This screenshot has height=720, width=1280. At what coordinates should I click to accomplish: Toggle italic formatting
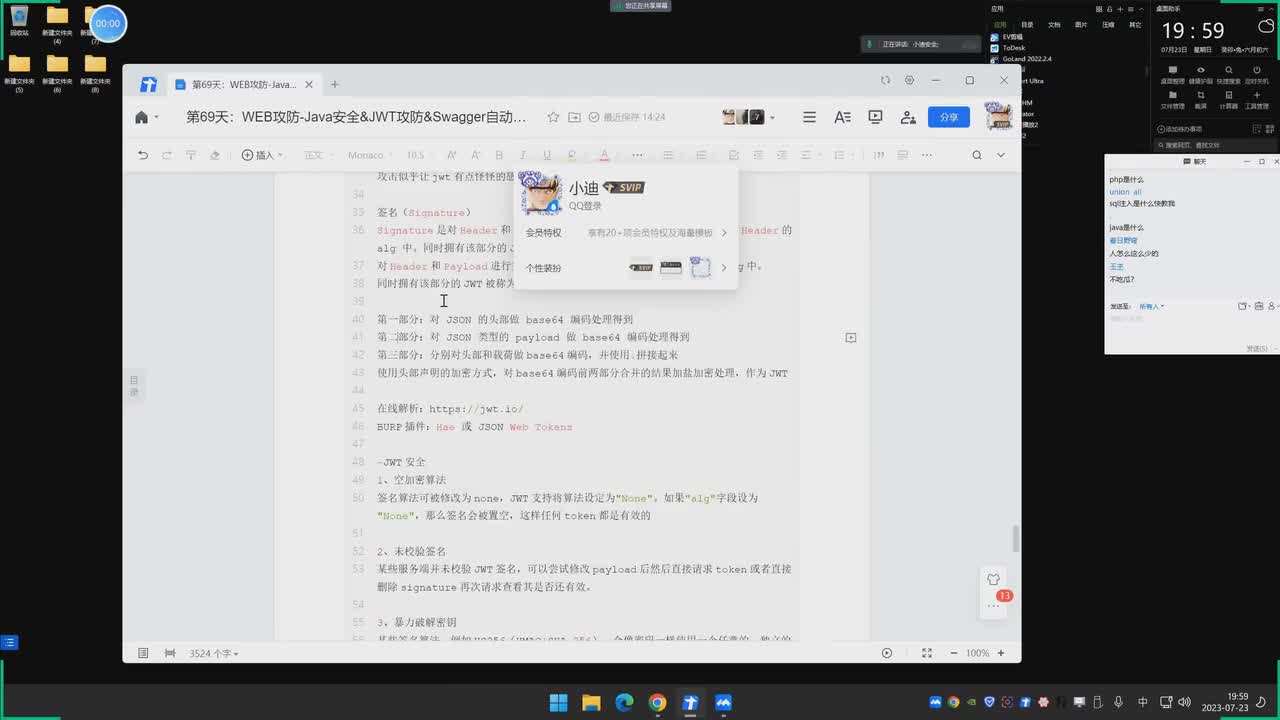pos(523,155)
